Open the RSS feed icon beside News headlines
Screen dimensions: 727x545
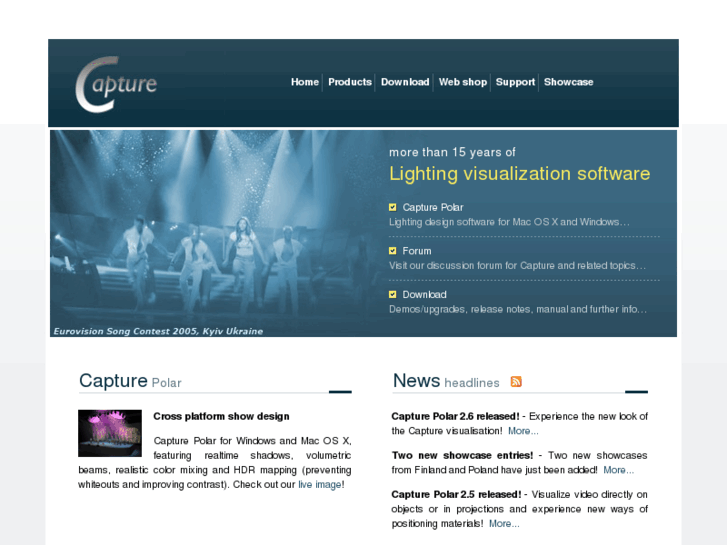click(x=516, y=381)
